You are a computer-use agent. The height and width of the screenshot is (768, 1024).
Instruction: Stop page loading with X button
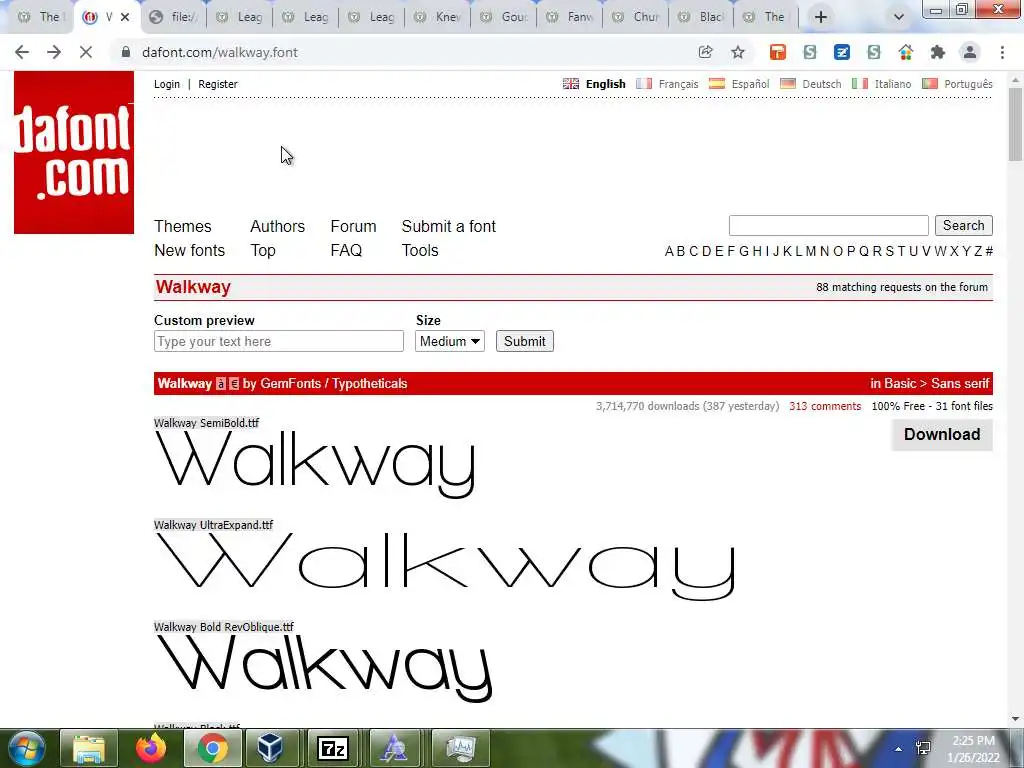tap(86, 52)
